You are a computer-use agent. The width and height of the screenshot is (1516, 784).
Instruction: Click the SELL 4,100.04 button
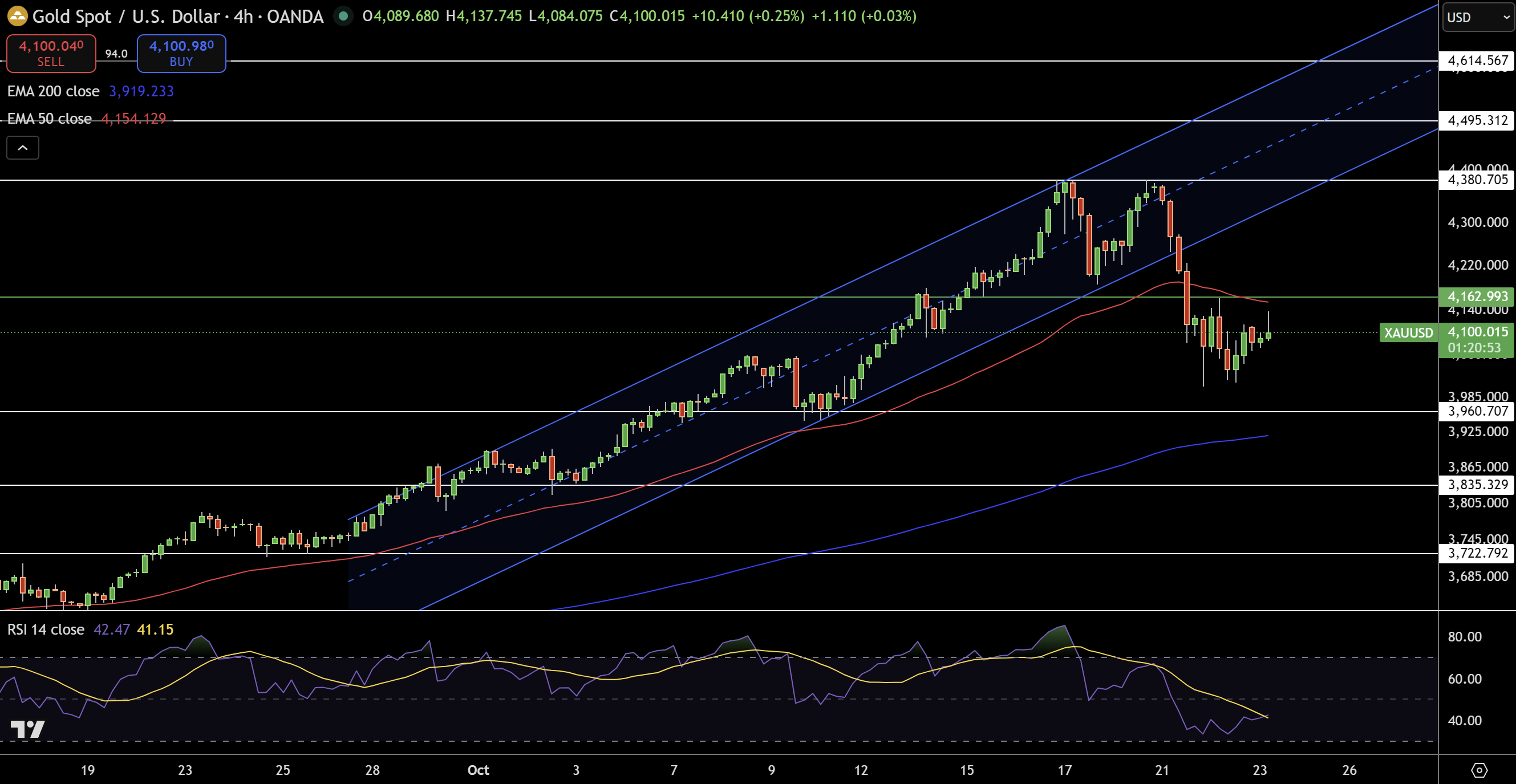51,53
